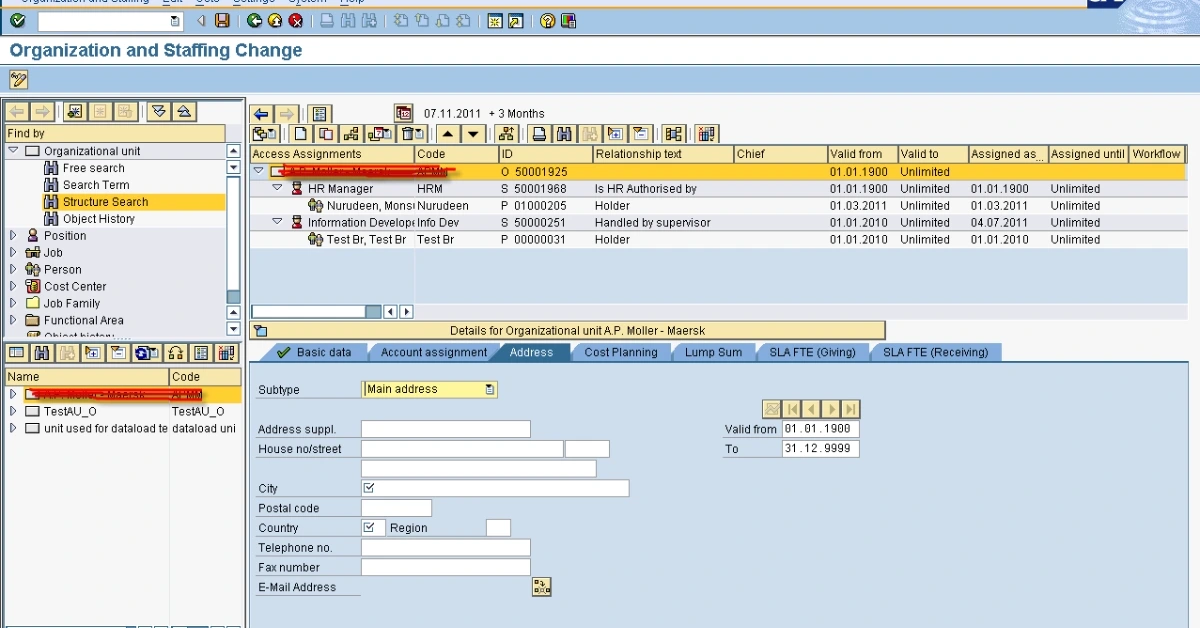The width and height of the screenshot is (1200, 628).
Task: Move selected object down with the black down arrow
Action: (x=472, y=134)
